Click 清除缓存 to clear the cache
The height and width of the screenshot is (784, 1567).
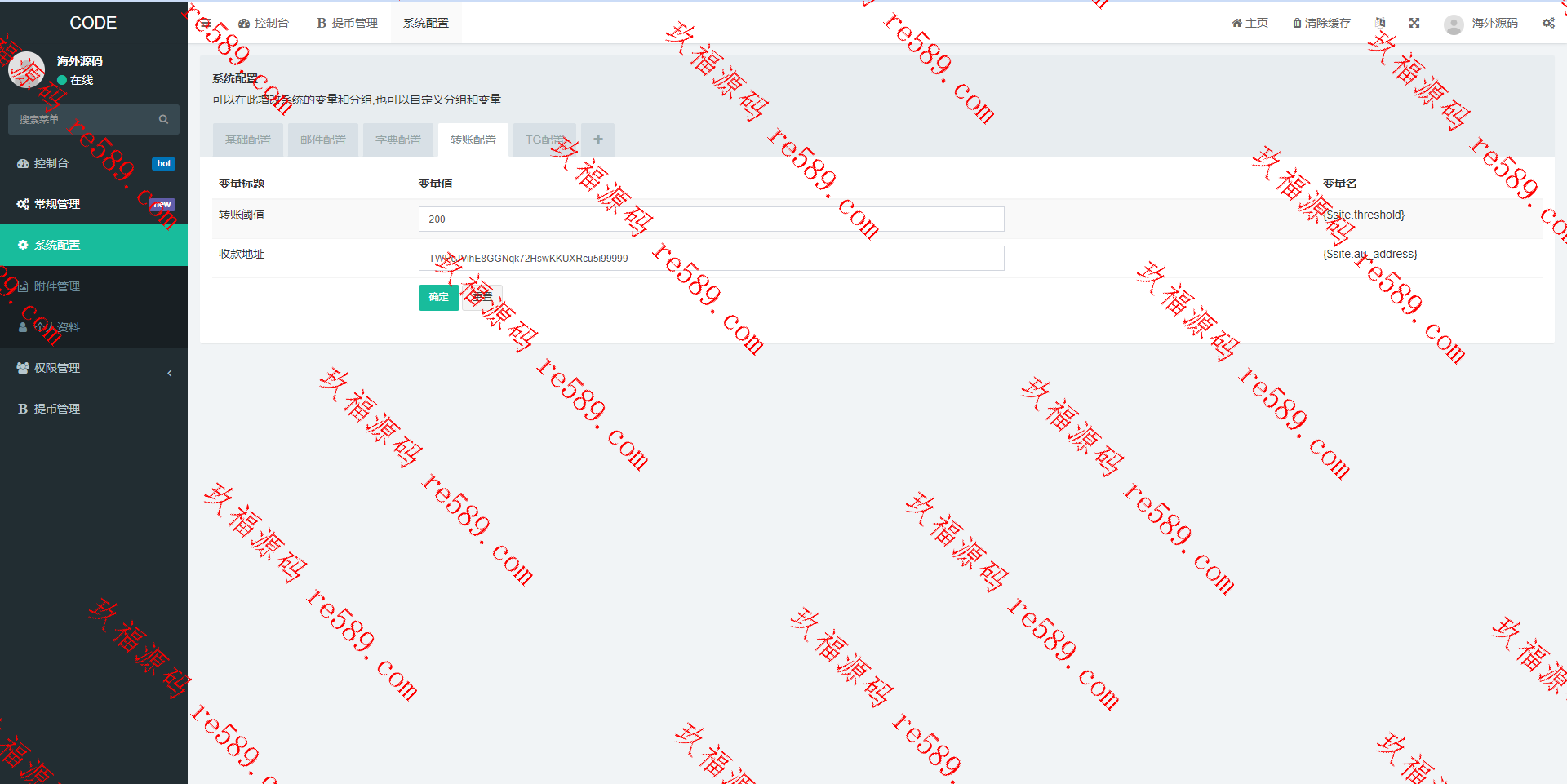[x=1321, y=23]
